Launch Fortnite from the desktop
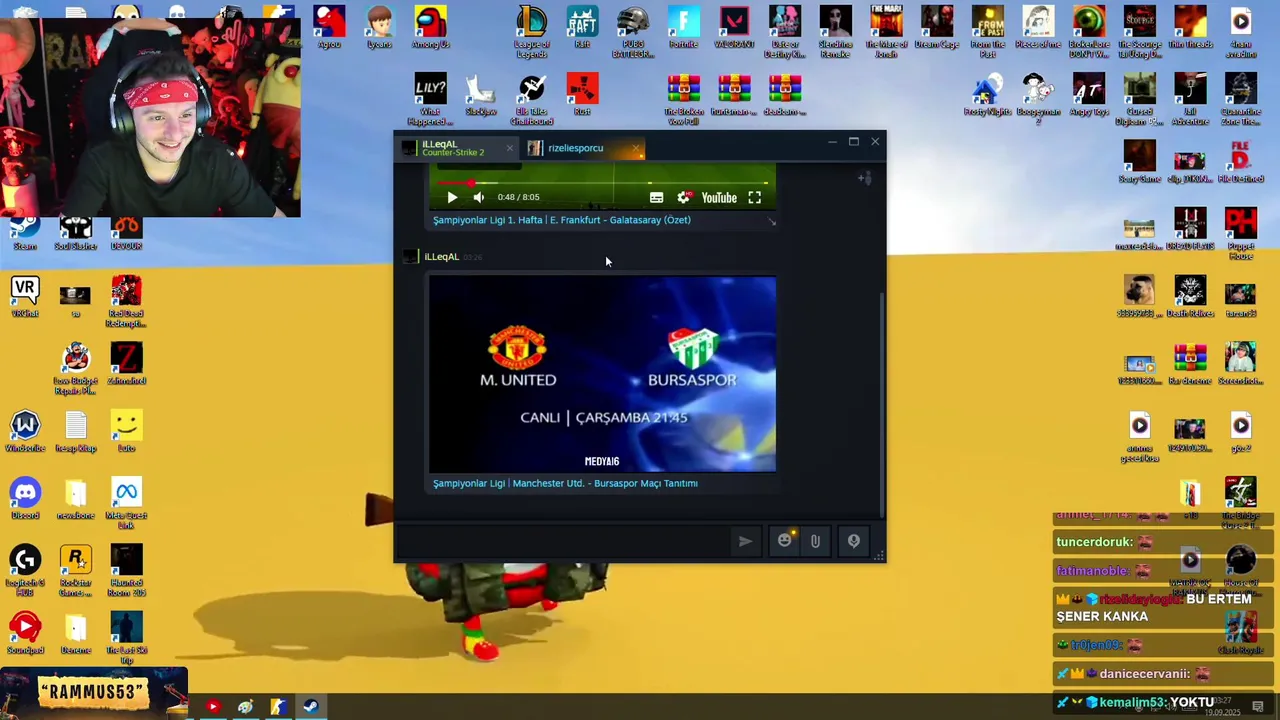 (x=684, y=28)
